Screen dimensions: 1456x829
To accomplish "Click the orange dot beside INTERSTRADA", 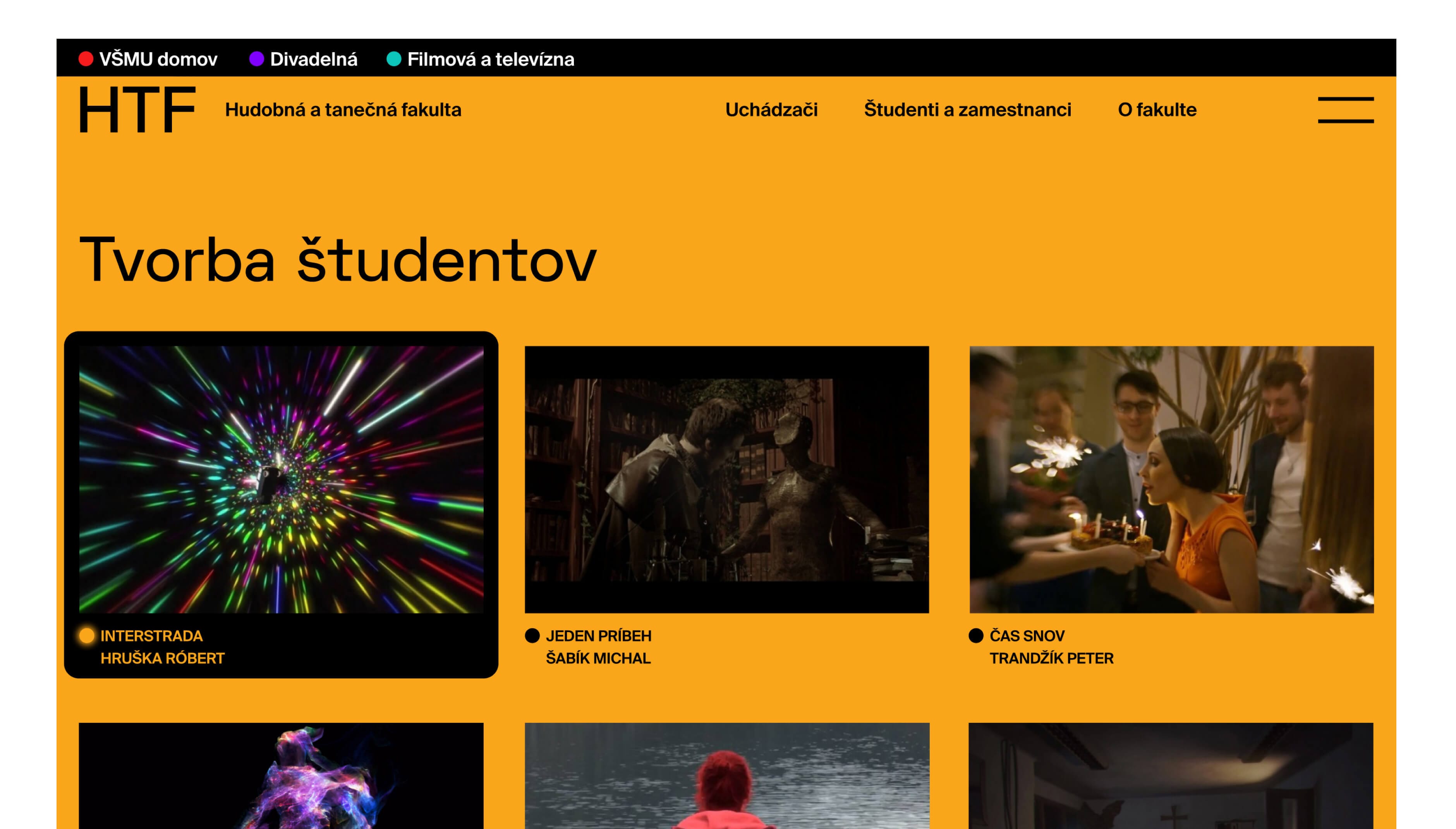I will (x=87, y=635).
